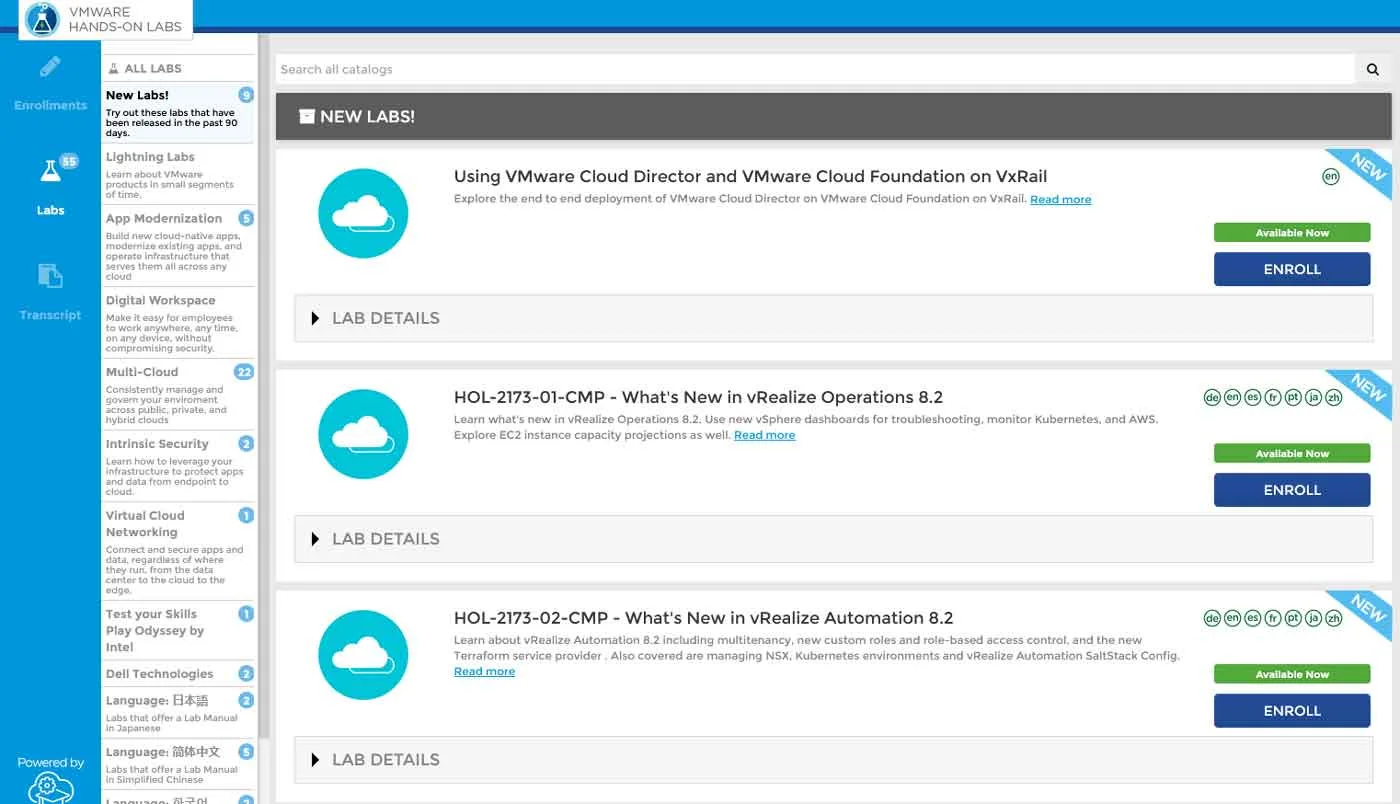Enroll in HOL-2173-01-CMP vRealize Operations lab

tap(1292, 490)
